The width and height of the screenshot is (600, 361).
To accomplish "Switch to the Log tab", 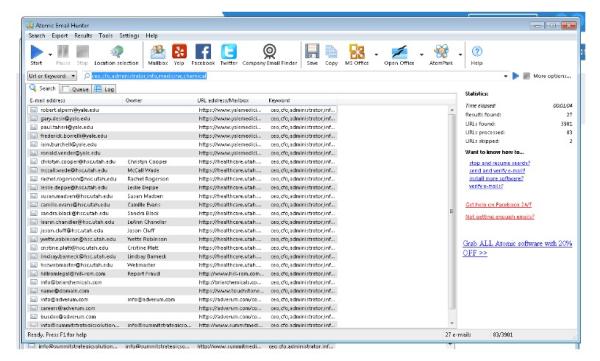I will click(104, 89).
